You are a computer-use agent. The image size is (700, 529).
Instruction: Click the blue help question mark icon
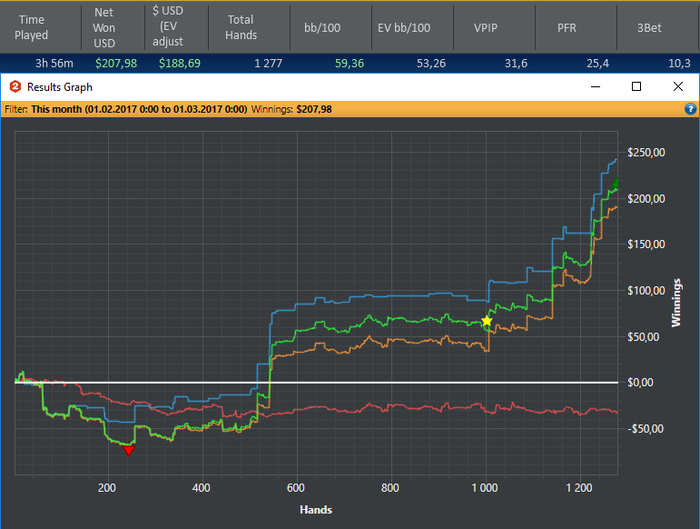[x=690, y=109]
